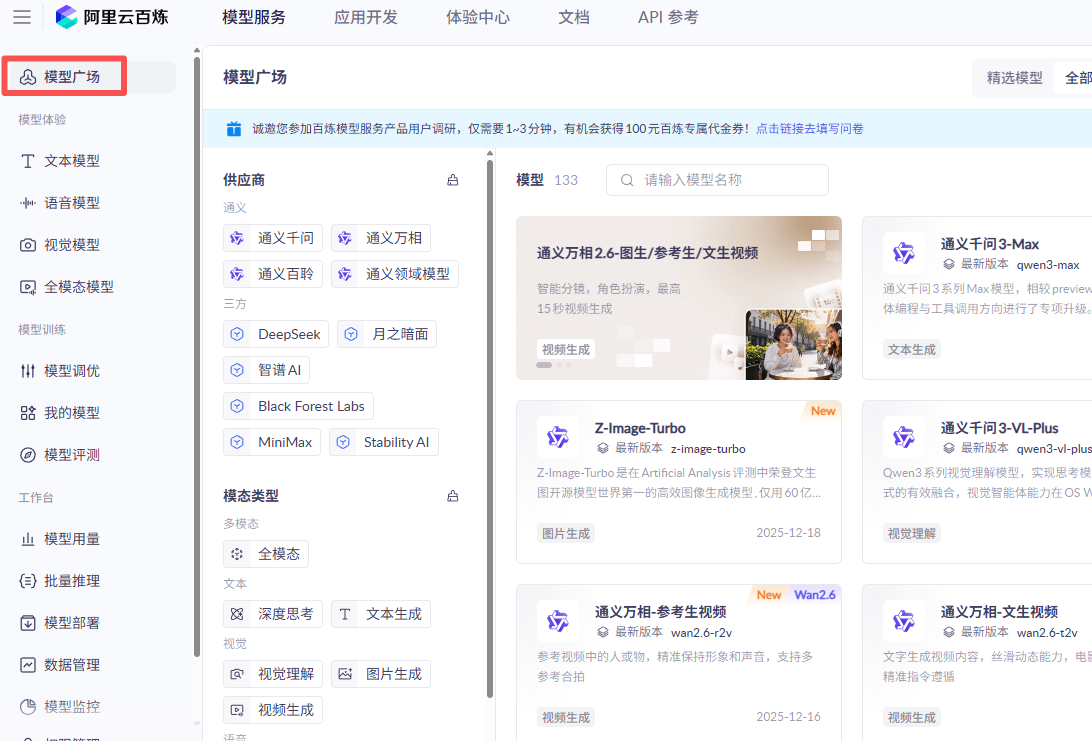
Task: Open the 点击链接去填写问卷 link
Action: click(810, 129)
